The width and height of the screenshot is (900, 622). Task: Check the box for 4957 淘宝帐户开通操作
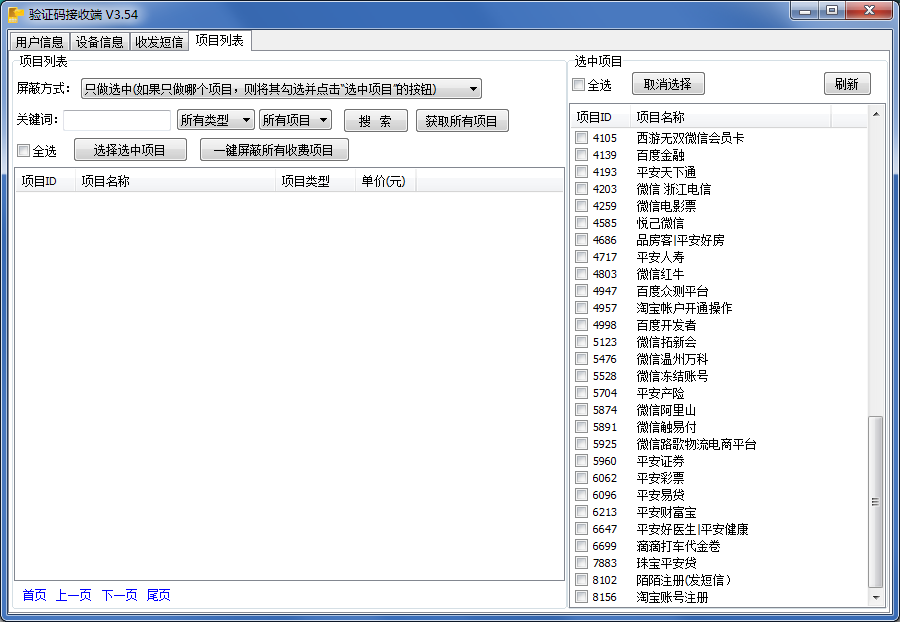tap(581, 308)
